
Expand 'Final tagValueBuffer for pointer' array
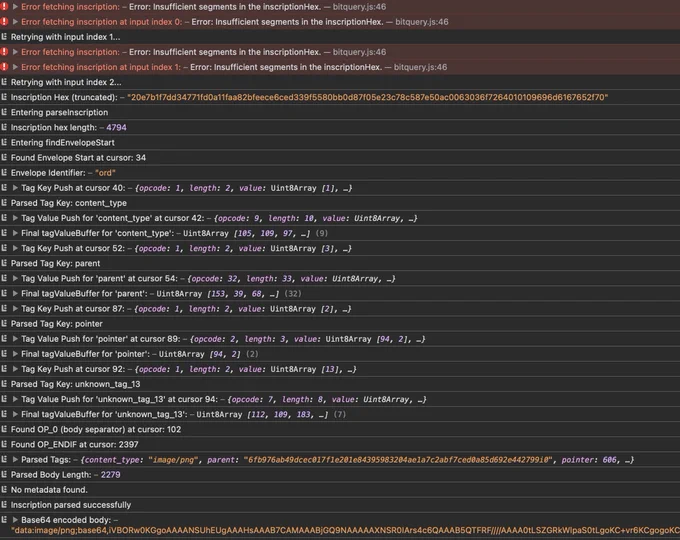pyautogui.click(x=15, y=353)
